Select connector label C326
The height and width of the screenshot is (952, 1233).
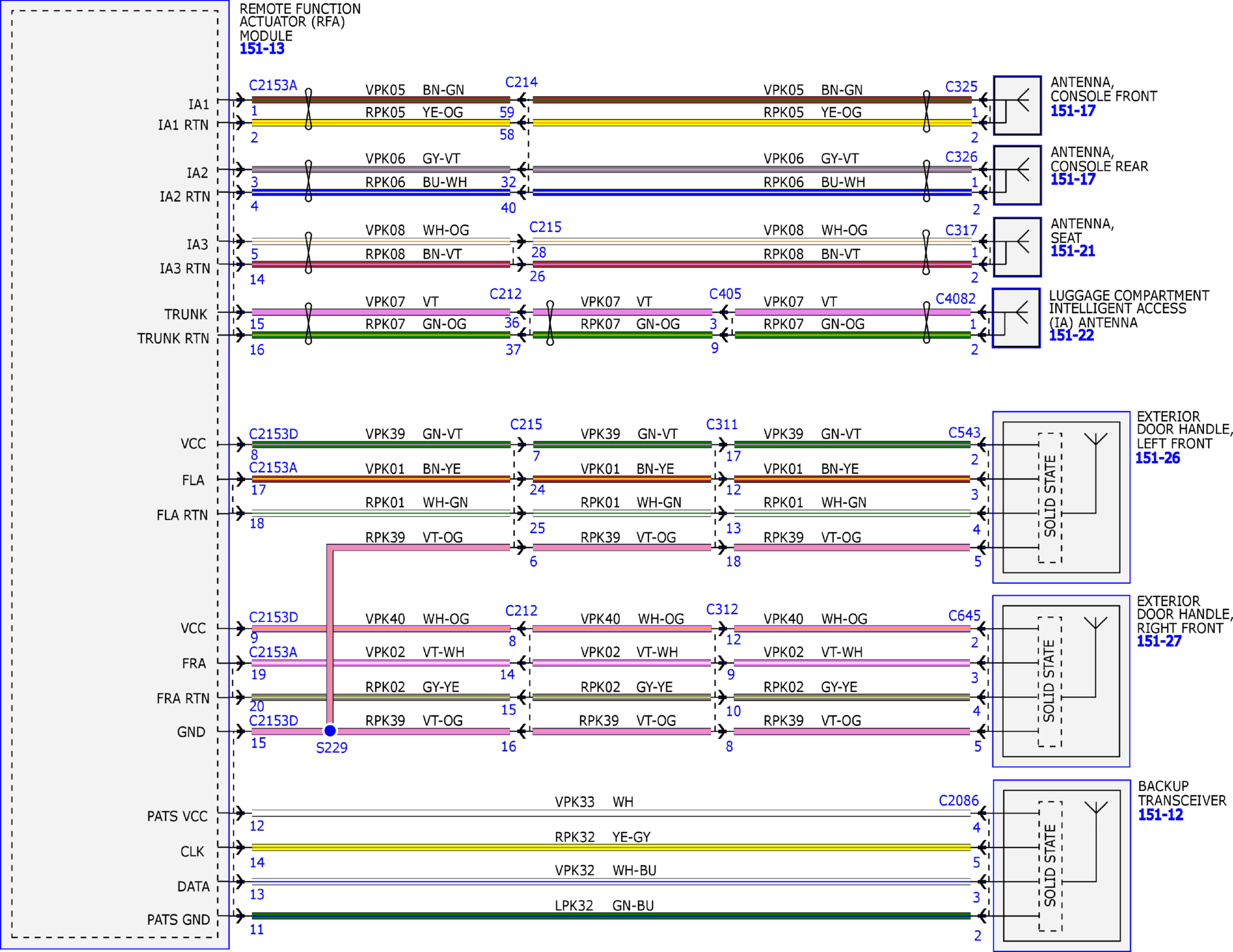click(x=961, y=157)
